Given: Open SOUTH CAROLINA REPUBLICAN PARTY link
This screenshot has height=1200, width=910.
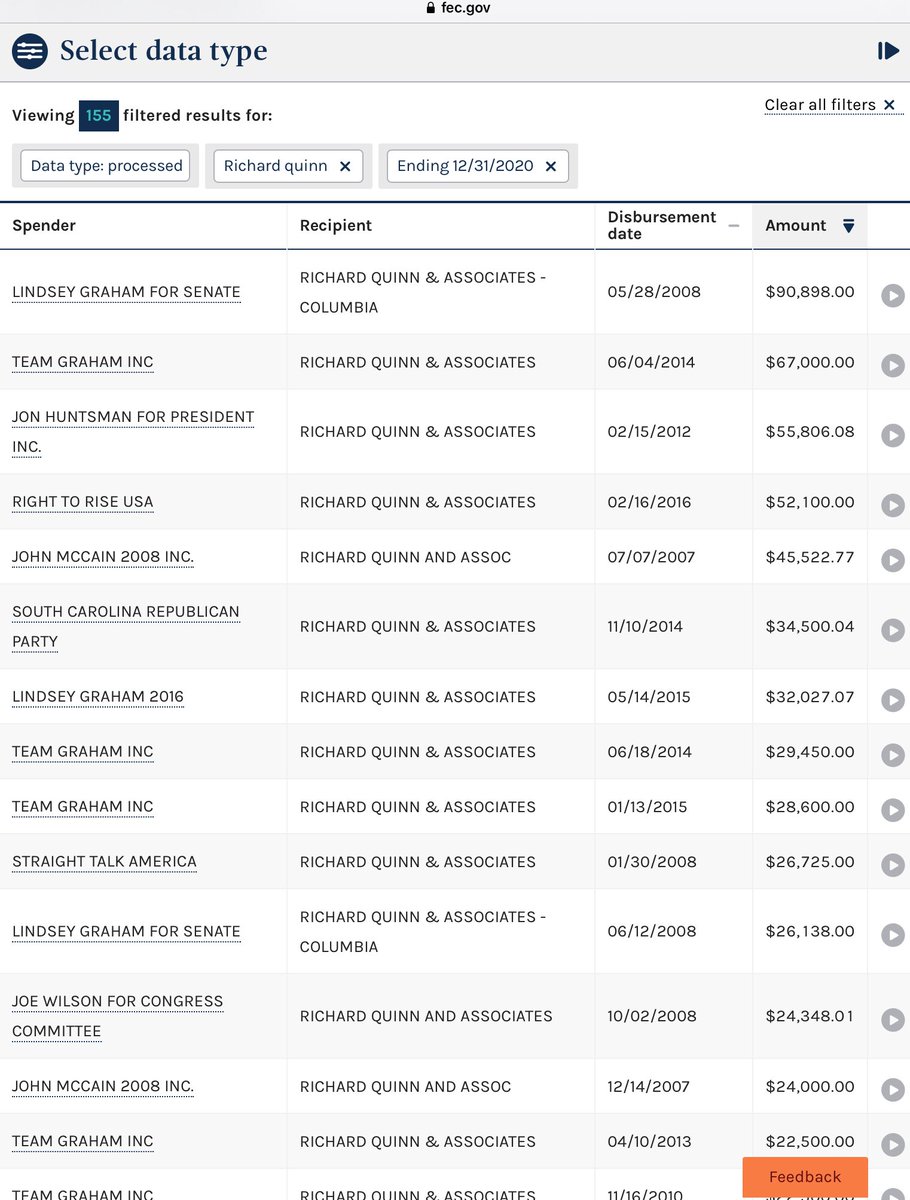Looking at the screenshot, I should (126, 627).
